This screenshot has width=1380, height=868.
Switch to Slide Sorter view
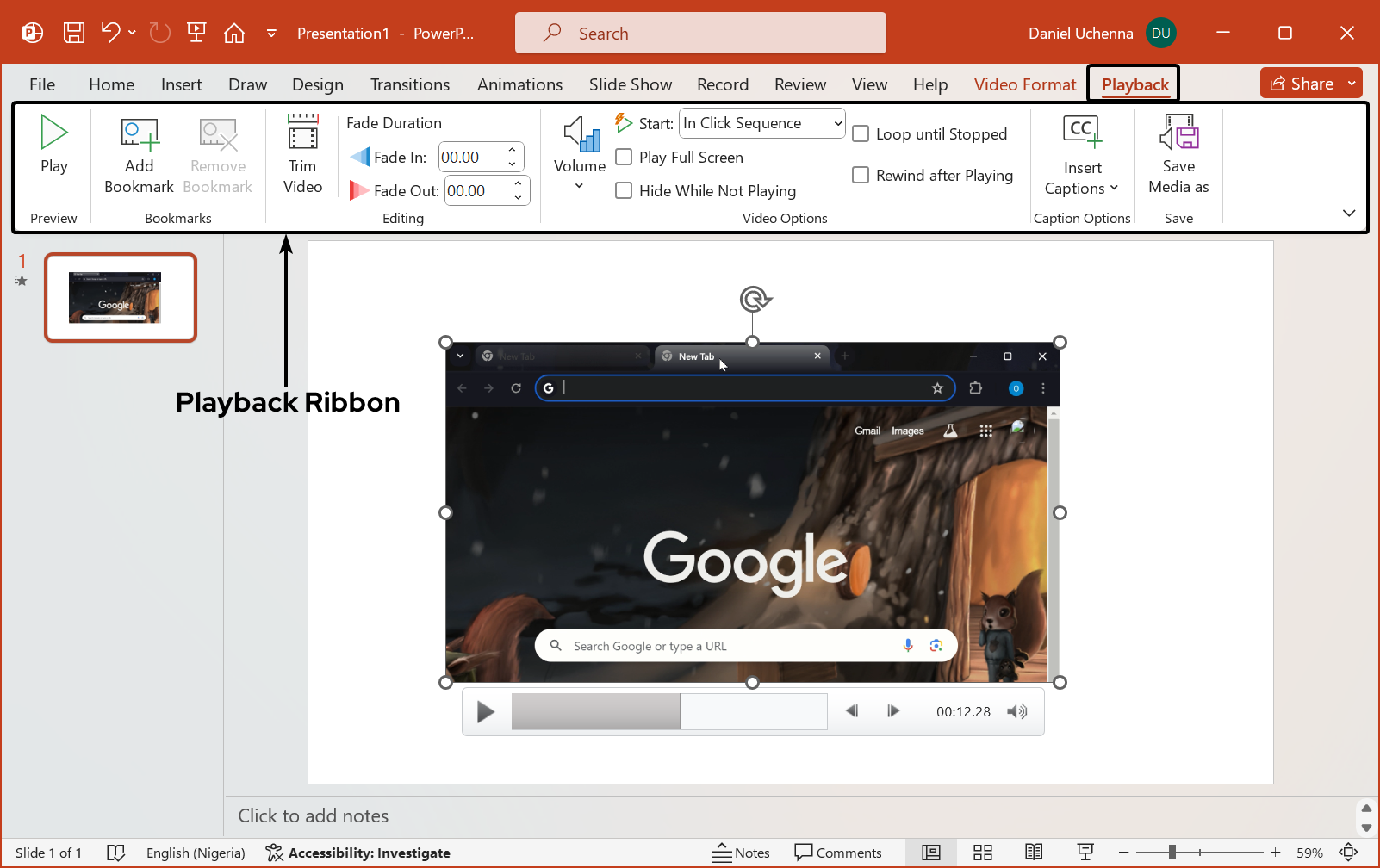click(x=983, y=852)
